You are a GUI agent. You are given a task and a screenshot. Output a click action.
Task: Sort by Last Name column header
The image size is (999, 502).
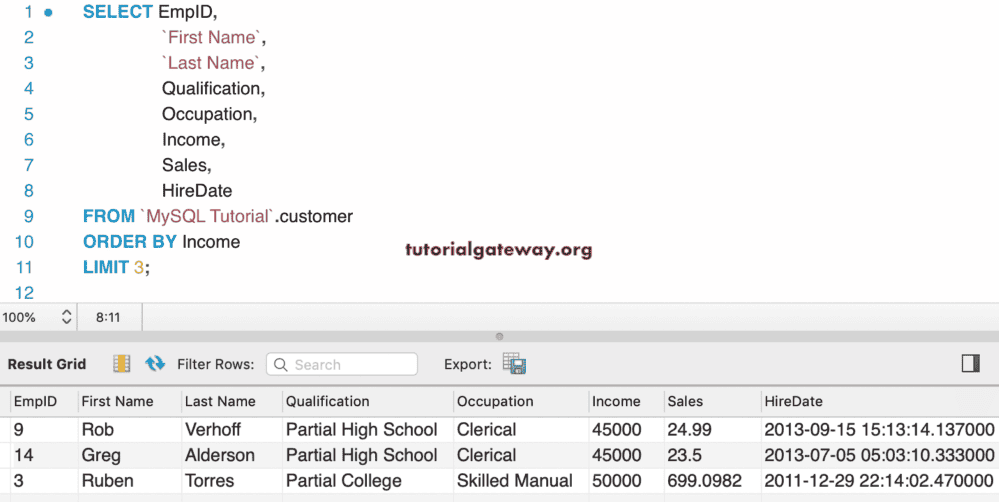pyautogui.click(x=220, y=401)
